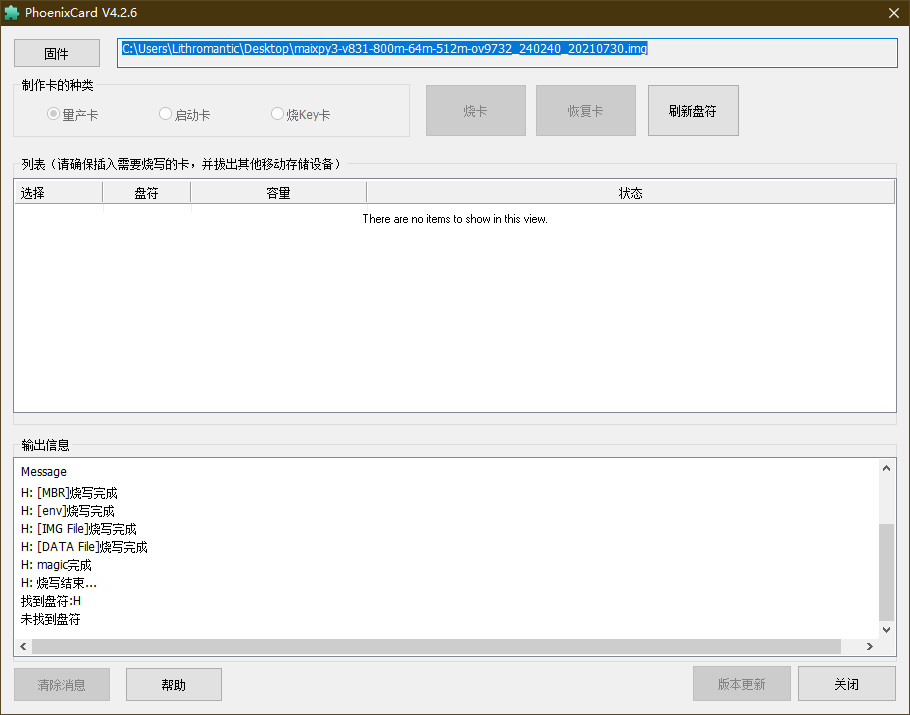
Task: Click the 盘符 column header
Action: tap(147, 193)
